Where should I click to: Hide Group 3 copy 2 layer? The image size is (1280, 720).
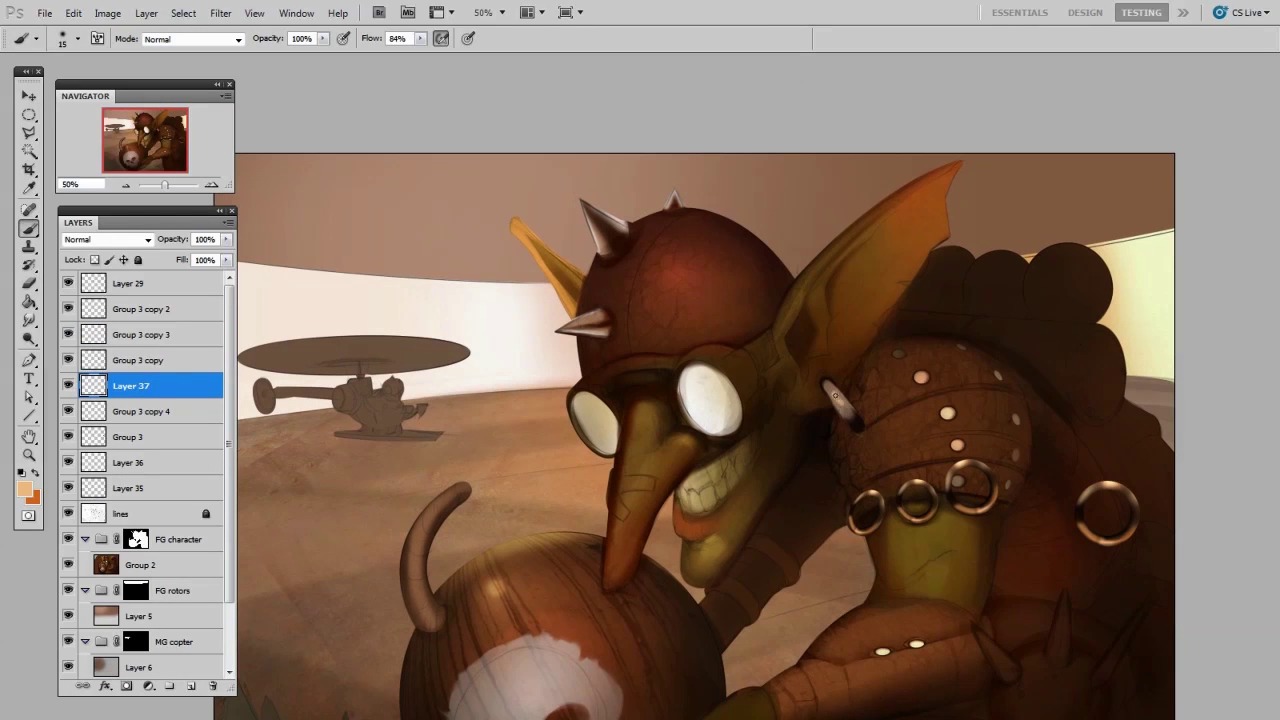pos(68,309)
